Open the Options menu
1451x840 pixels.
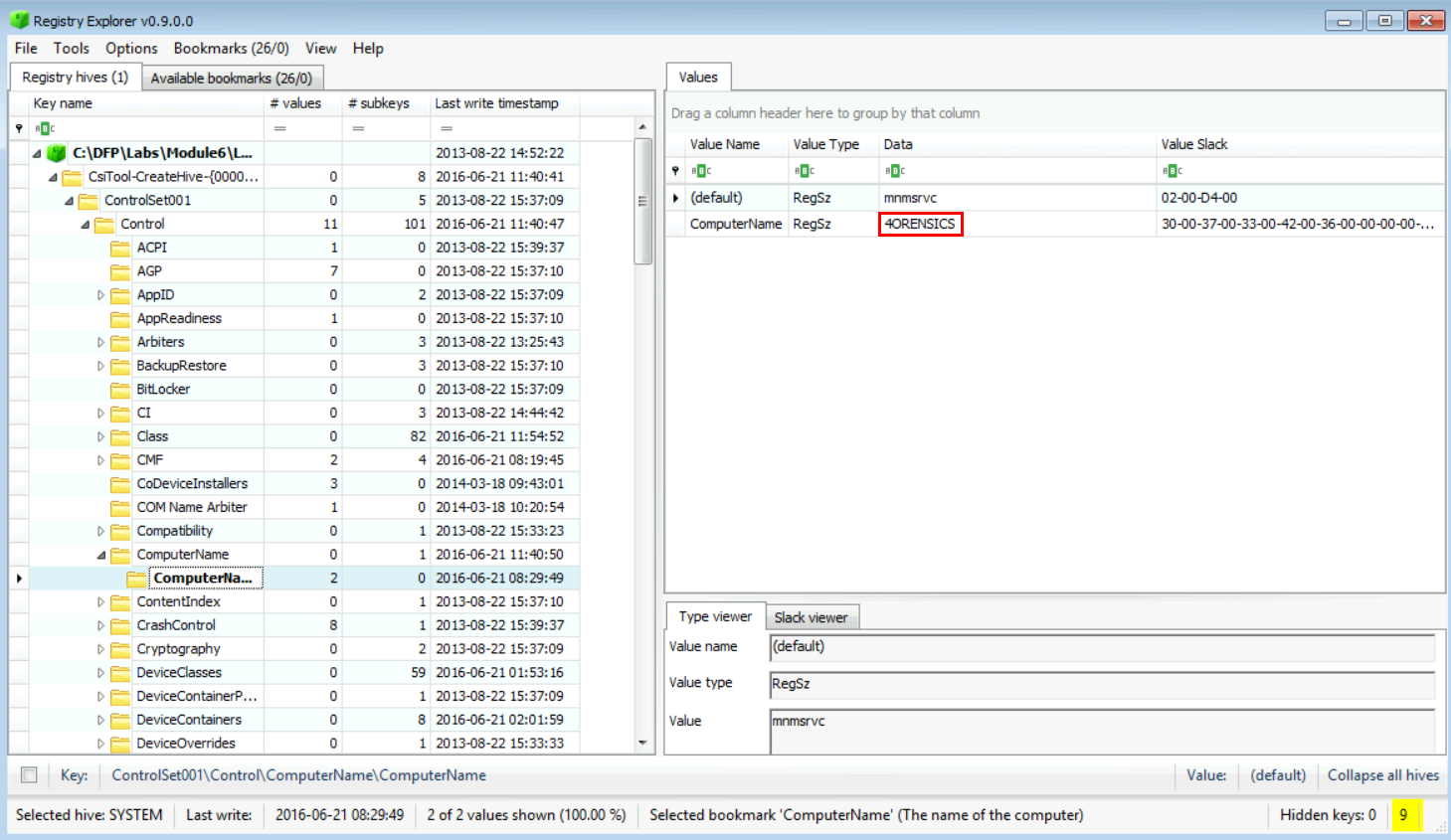tap(131, 48)
